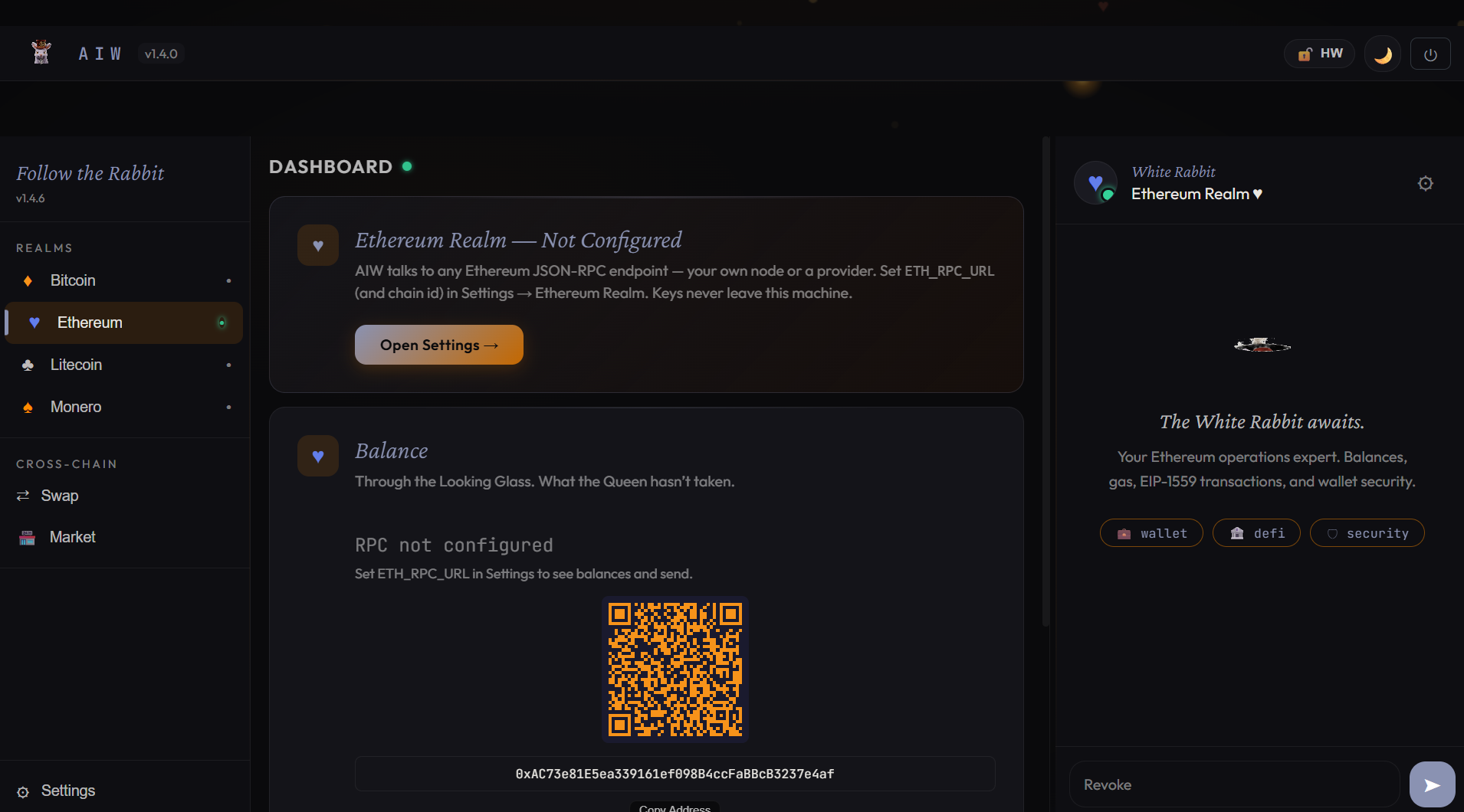
Task: Click the Market stall icon
Action: 27,538
